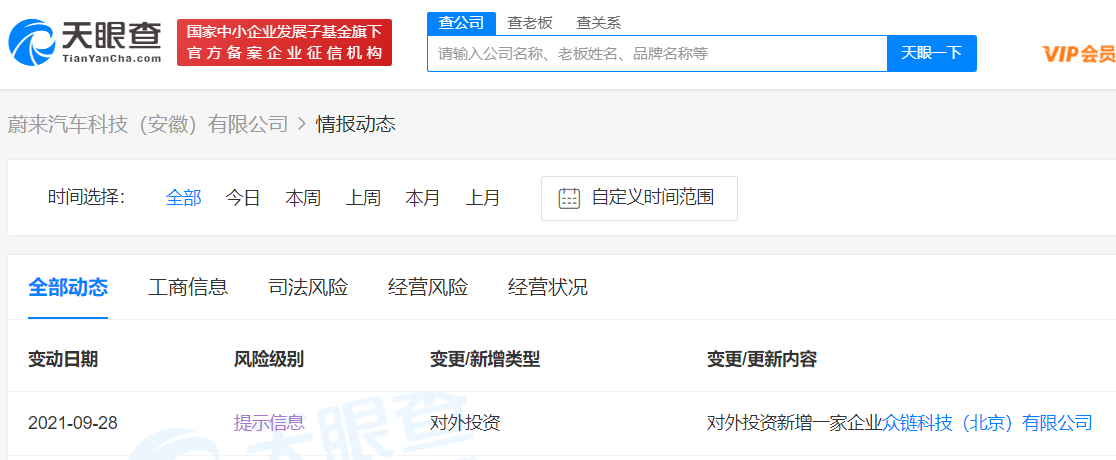Open the 自定义时间范围 picker

click(639, 198)
